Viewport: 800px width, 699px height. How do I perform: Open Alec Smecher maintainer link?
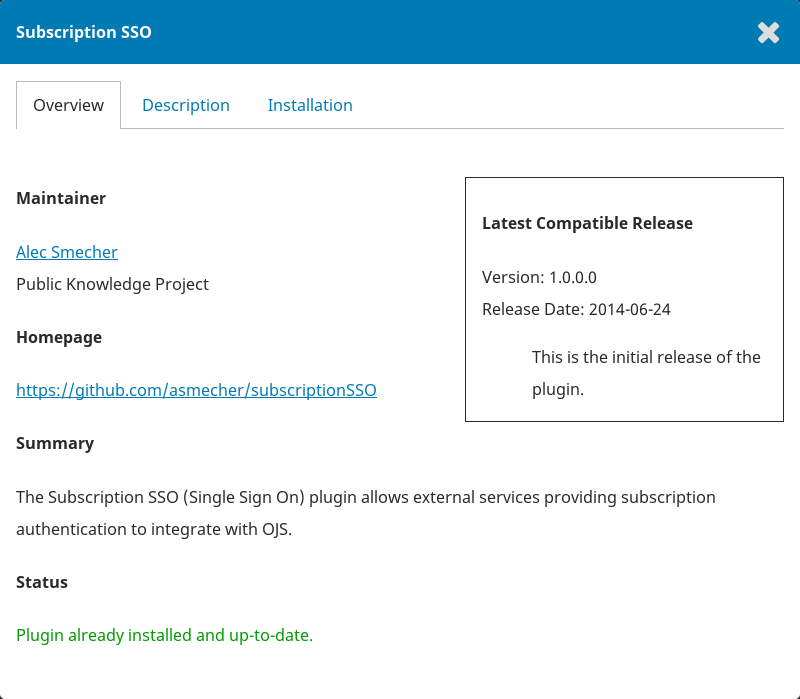(x=67, y=252)
